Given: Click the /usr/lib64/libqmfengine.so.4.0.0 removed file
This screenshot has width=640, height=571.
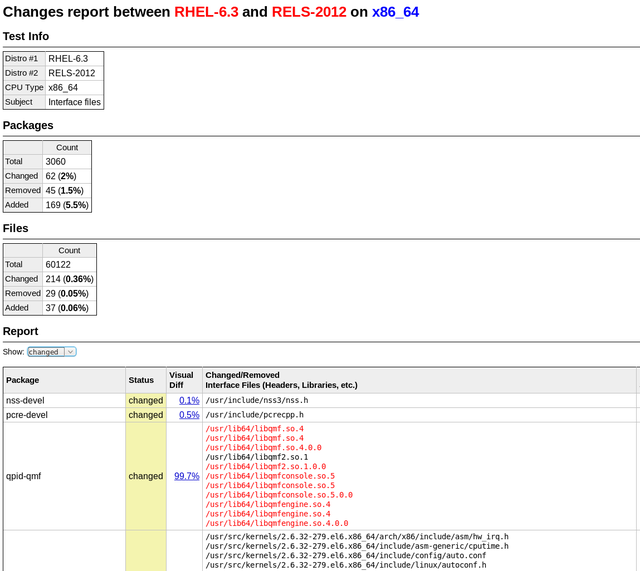Looking at the screenshot, I should click(x=277, y=523).
